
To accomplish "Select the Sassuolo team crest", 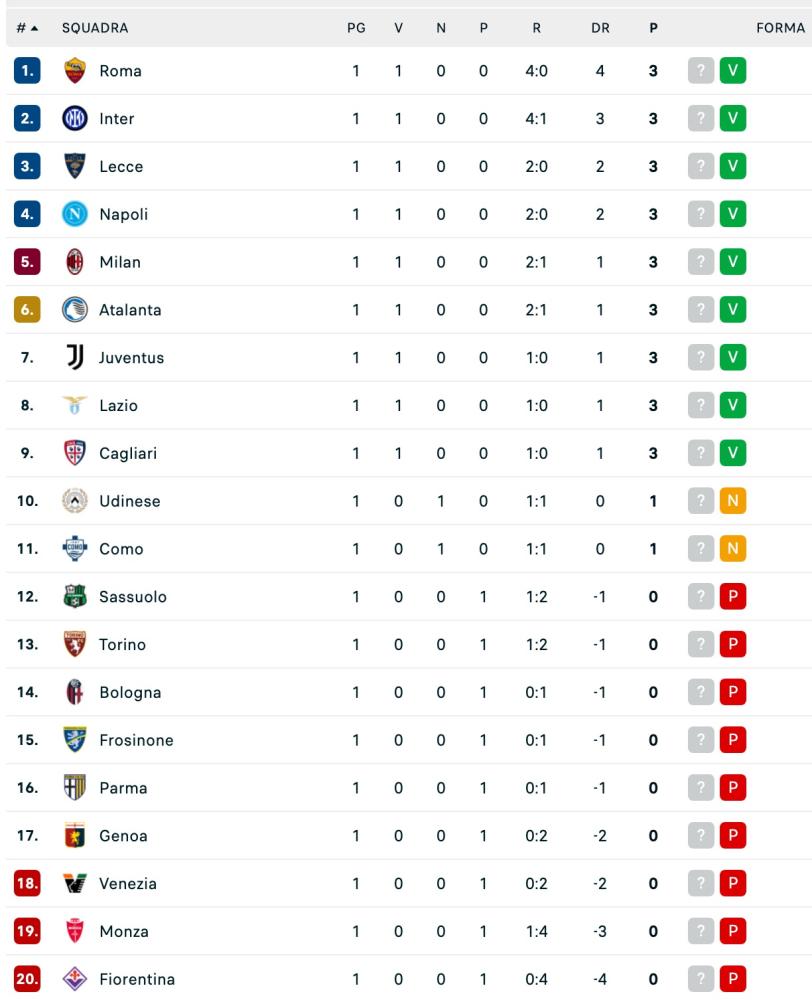I will coord(75,596).
